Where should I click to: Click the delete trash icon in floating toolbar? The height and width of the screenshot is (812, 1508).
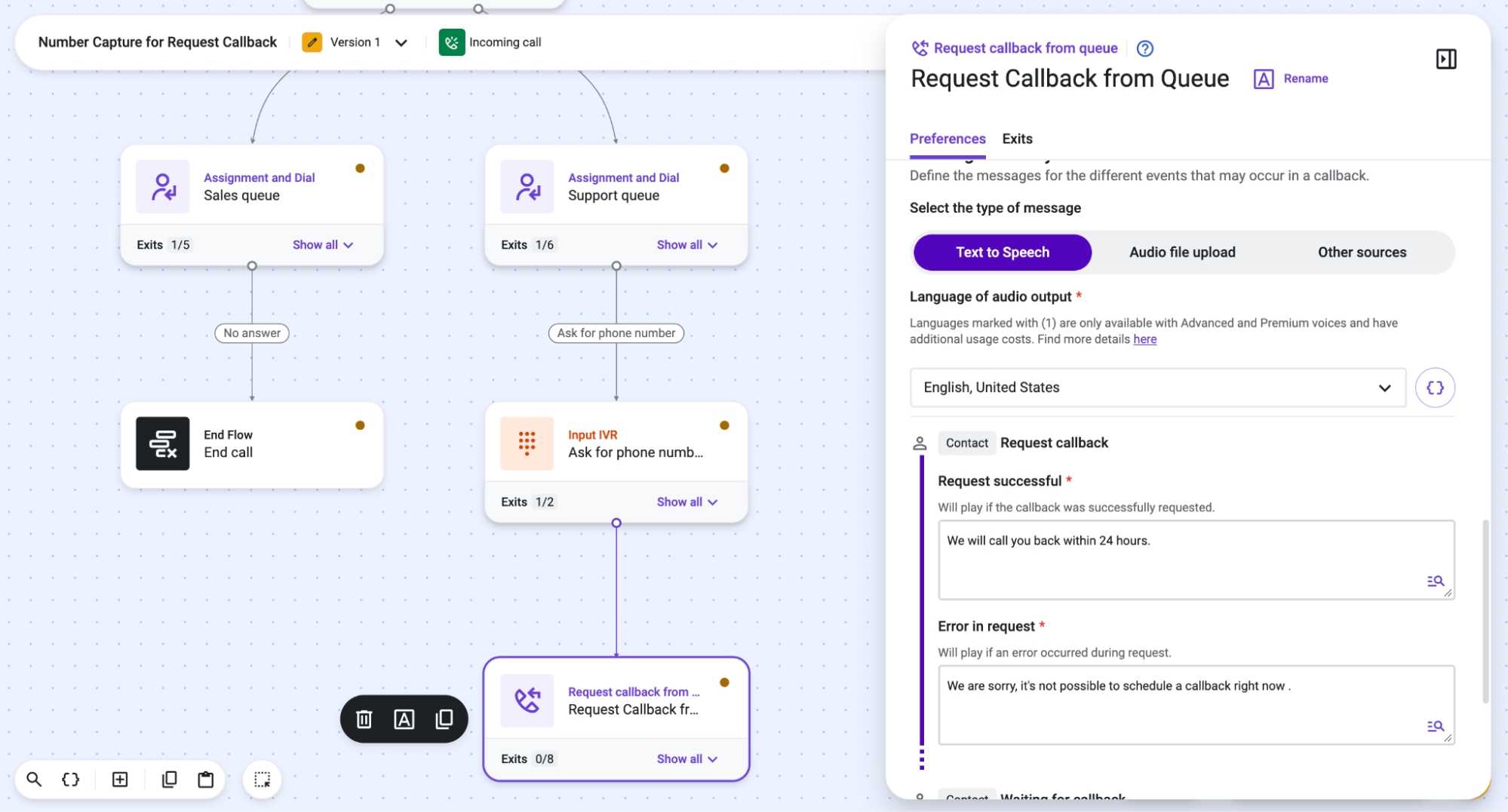tap(364, 719)
